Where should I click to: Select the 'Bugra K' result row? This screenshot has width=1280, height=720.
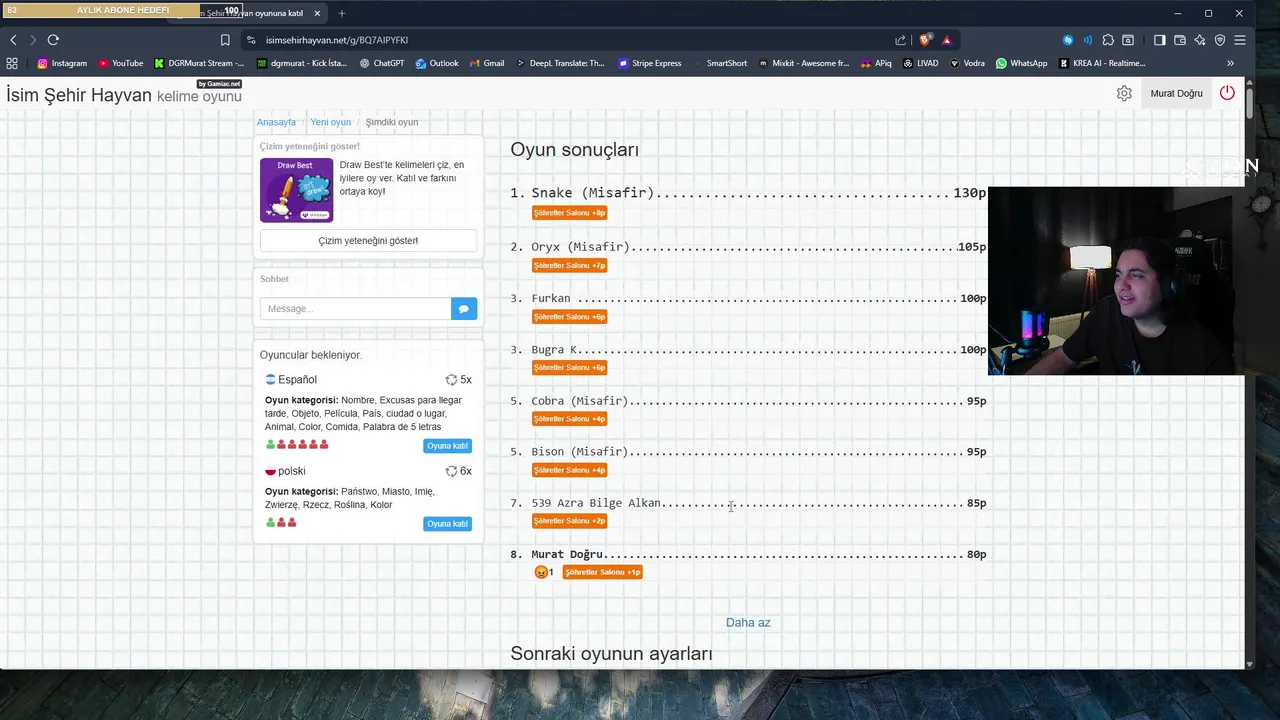748,350
